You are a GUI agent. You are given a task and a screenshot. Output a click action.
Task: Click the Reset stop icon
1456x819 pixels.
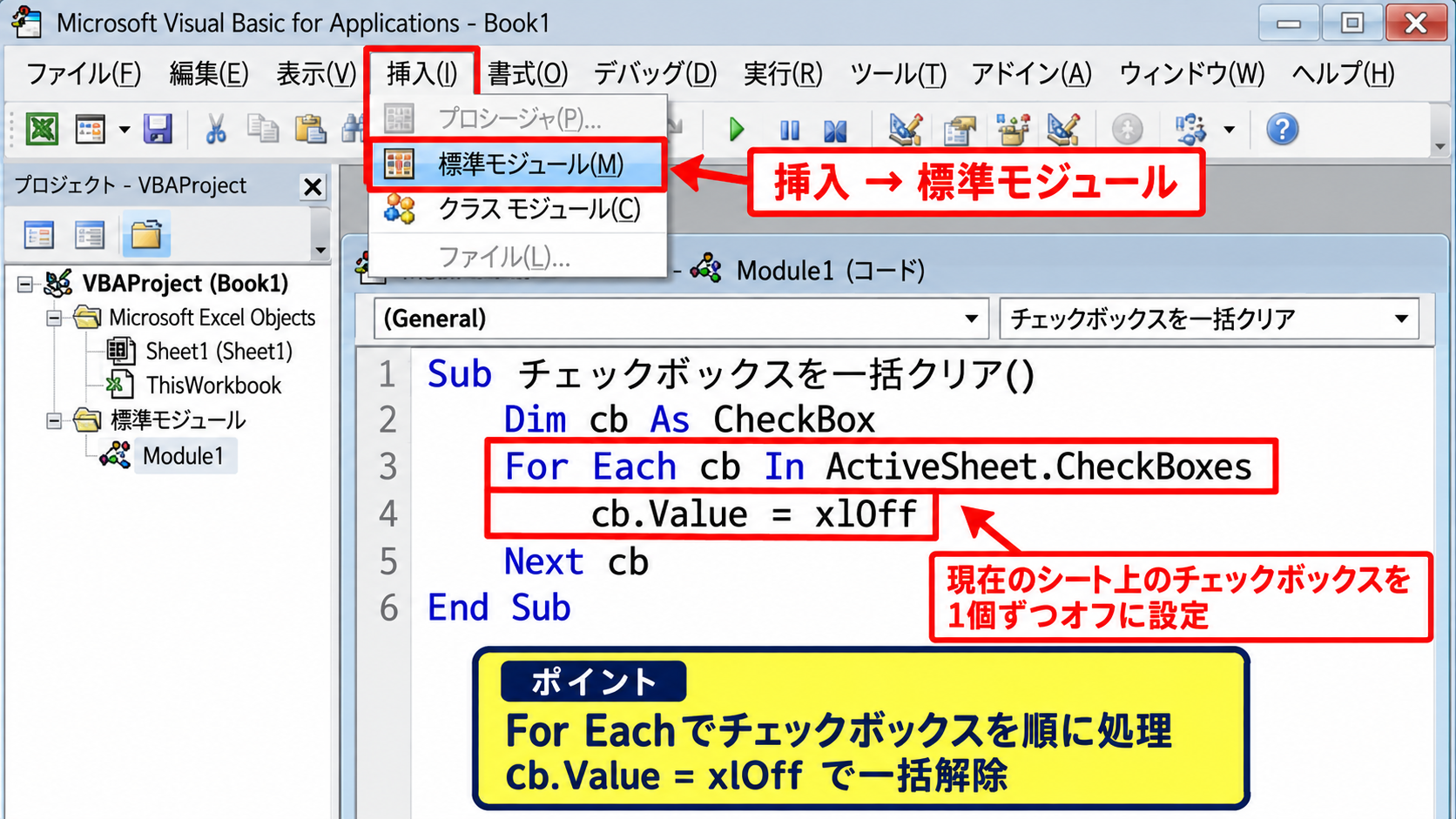(x=835, y=130)
